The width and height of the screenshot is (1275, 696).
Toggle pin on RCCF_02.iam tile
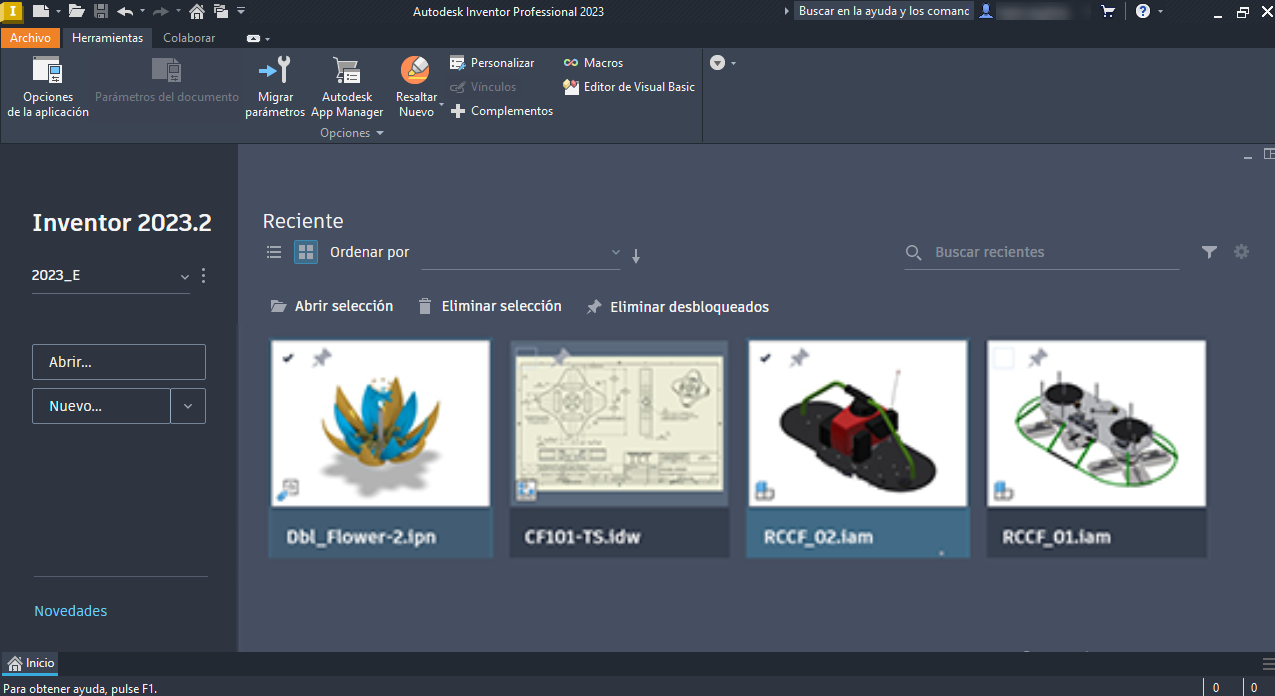(799, 357)
